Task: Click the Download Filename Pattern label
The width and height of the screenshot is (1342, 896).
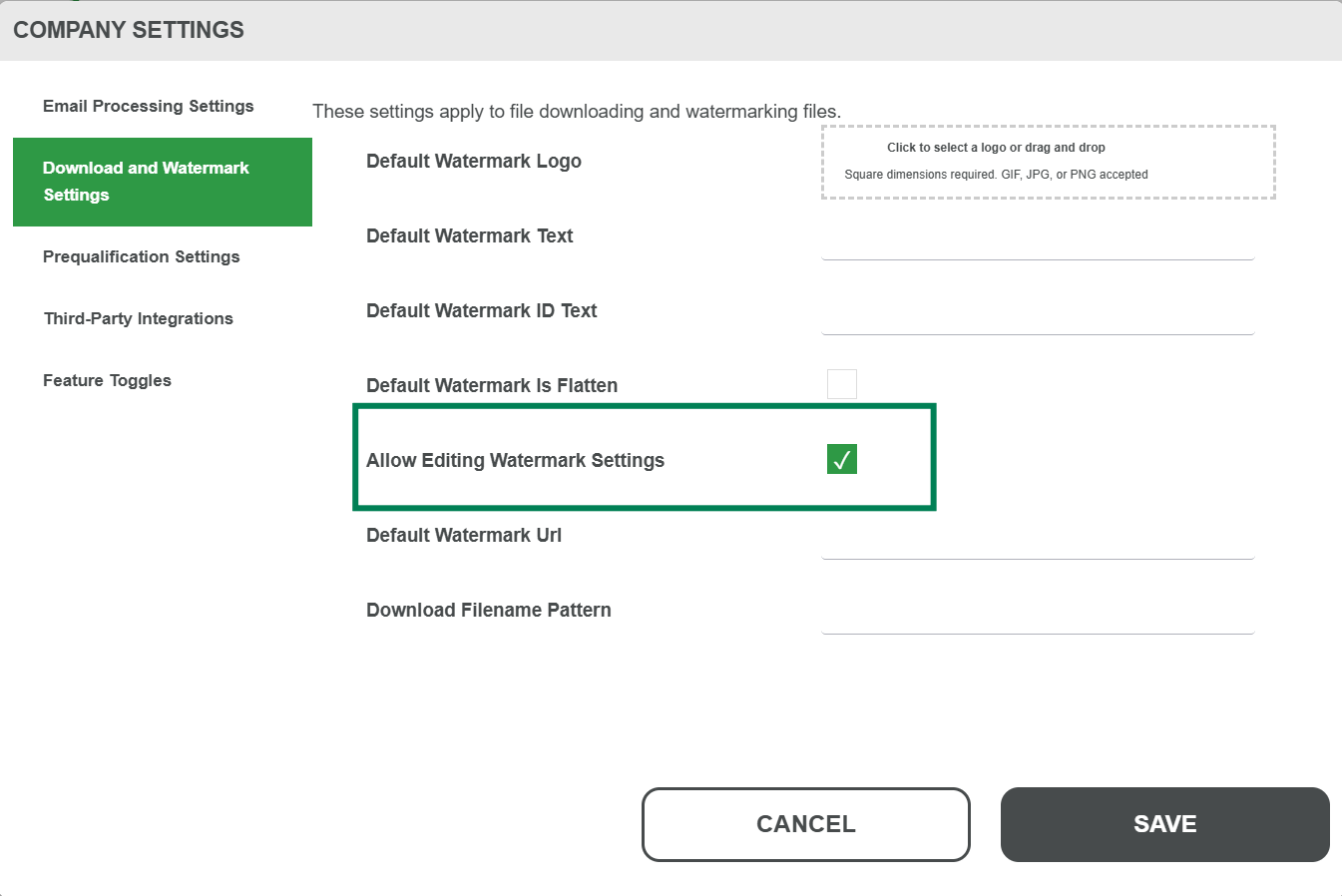Action: (x=488, y=610)
